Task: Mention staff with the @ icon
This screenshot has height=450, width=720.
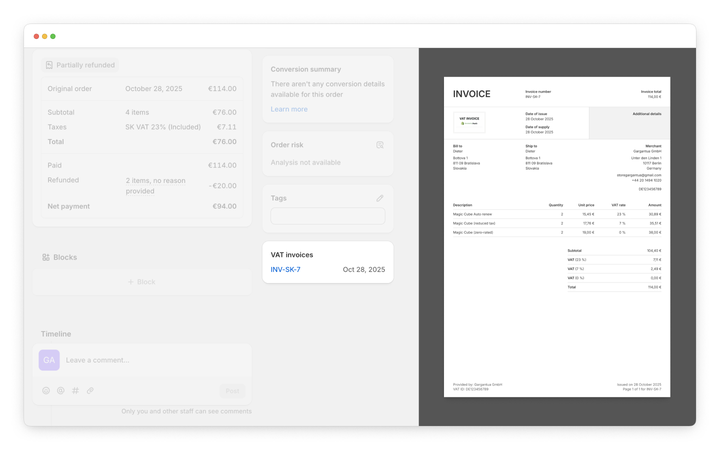Action: pyautogui.click(x=61, y=391)
